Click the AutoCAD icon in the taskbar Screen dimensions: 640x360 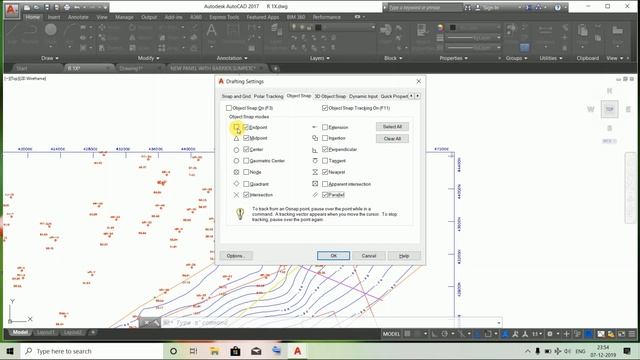tap(298, 351)
